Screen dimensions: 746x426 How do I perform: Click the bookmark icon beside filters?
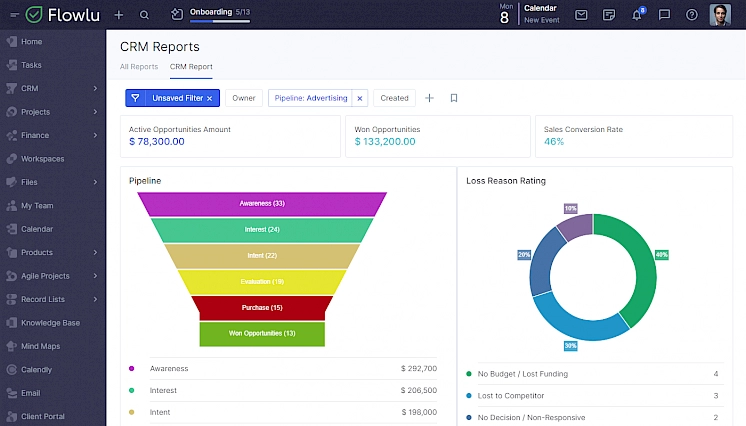pos(454,98)
